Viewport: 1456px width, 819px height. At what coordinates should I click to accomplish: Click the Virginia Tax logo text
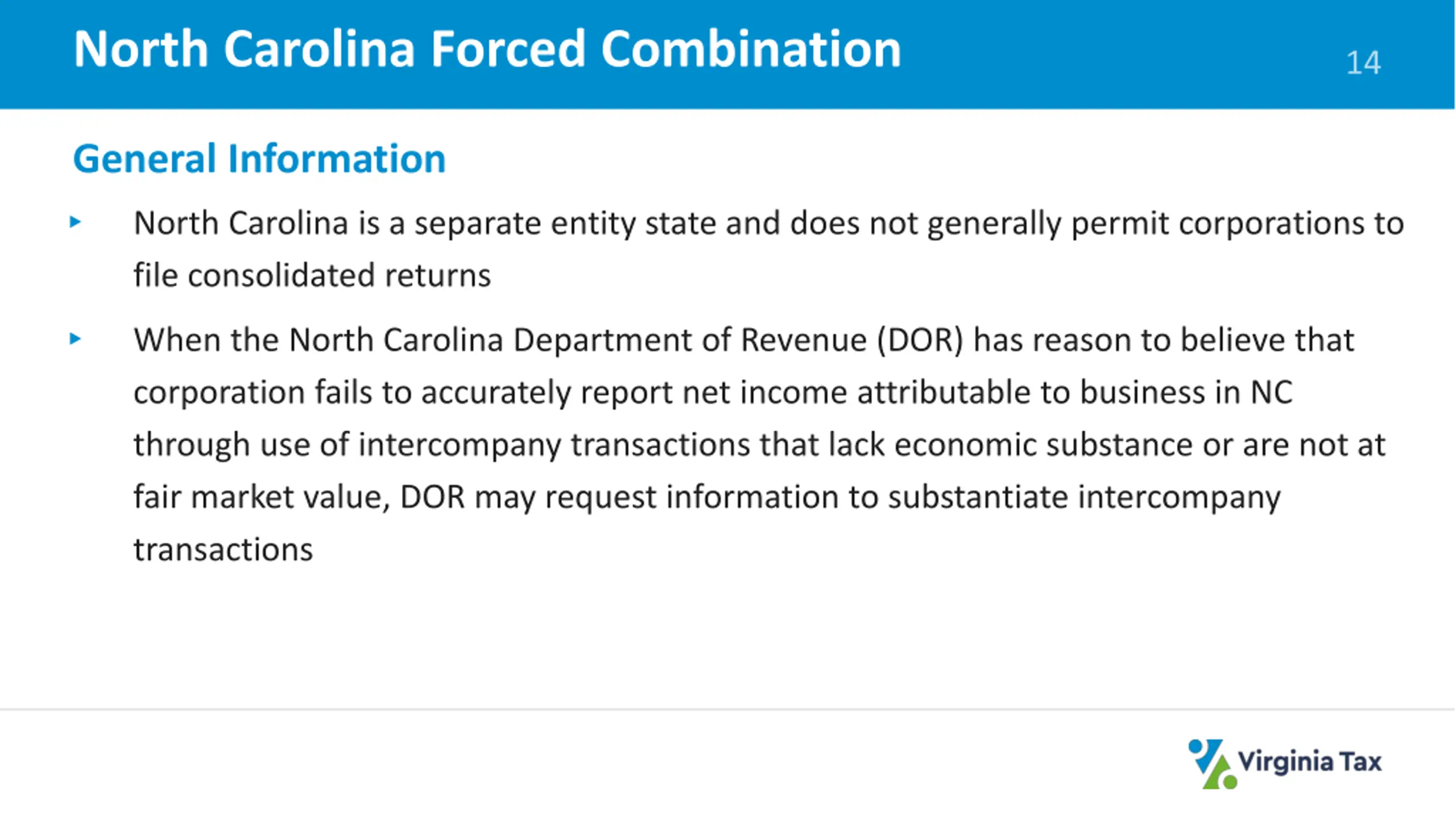click(x=1310, y=762)
